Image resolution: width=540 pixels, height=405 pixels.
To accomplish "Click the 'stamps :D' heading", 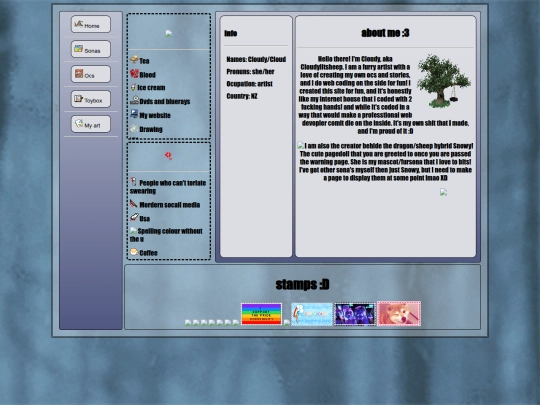I will 302,284.
